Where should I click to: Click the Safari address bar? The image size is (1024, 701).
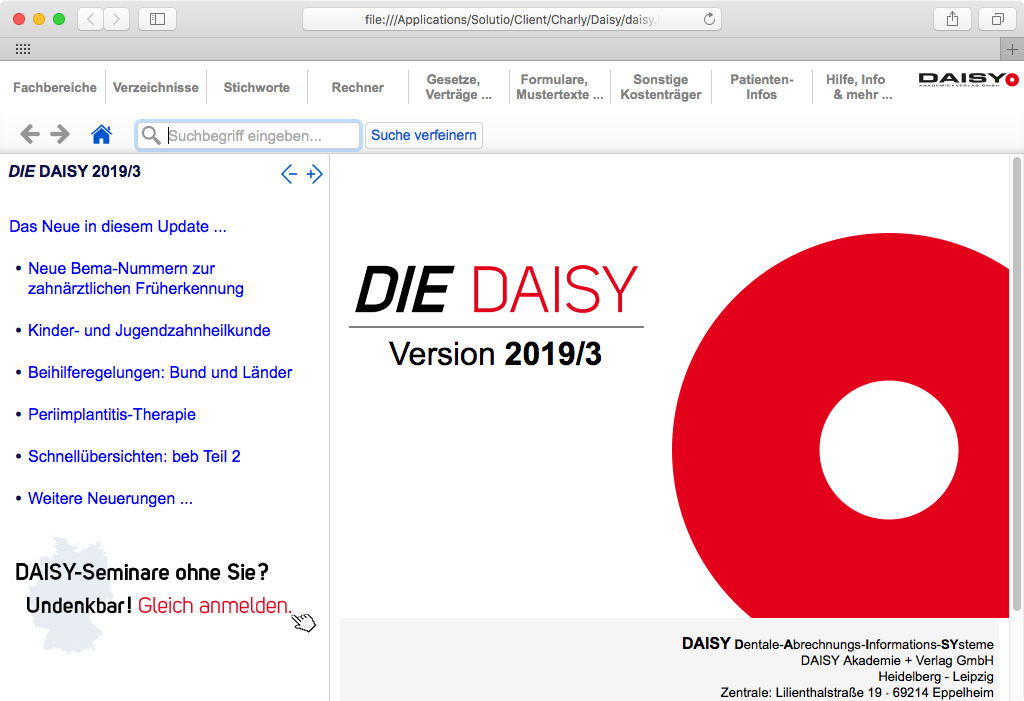pos(511,19)
